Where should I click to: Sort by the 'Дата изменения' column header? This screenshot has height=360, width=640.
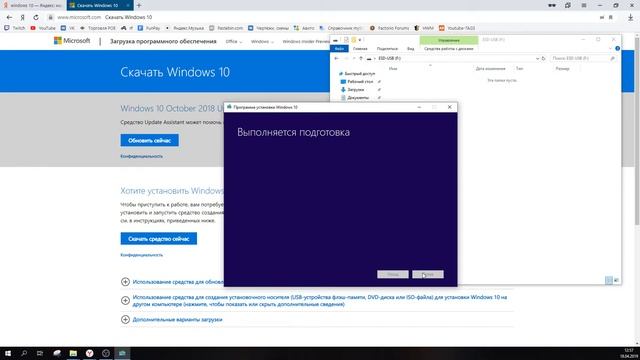[490, 69]
